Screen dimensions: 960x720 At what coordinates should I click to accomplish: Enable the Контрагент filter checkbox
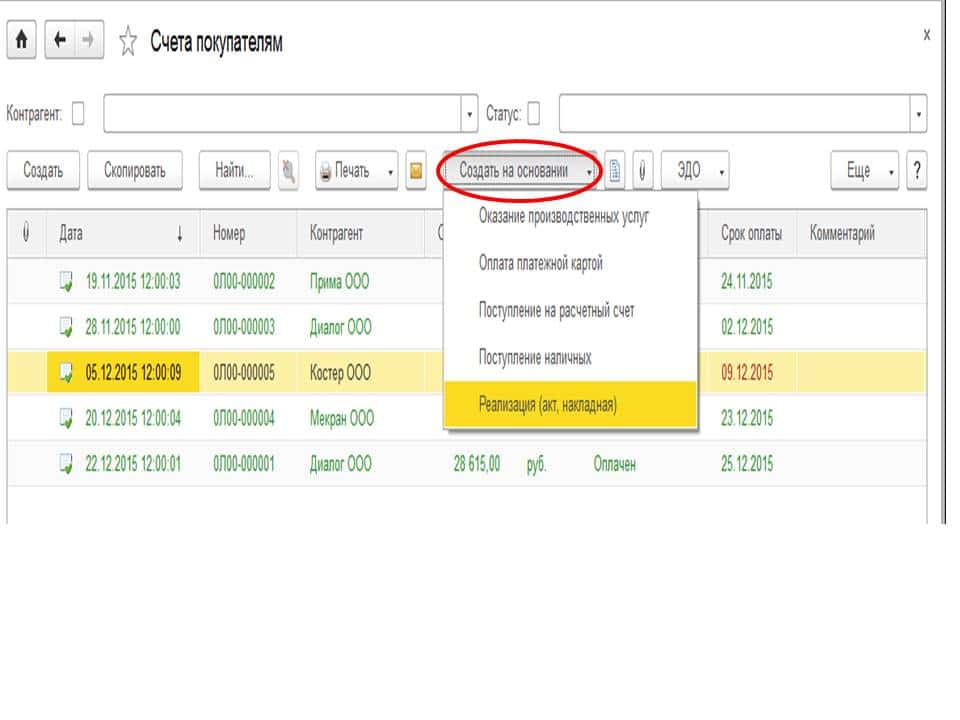(78, 113)
